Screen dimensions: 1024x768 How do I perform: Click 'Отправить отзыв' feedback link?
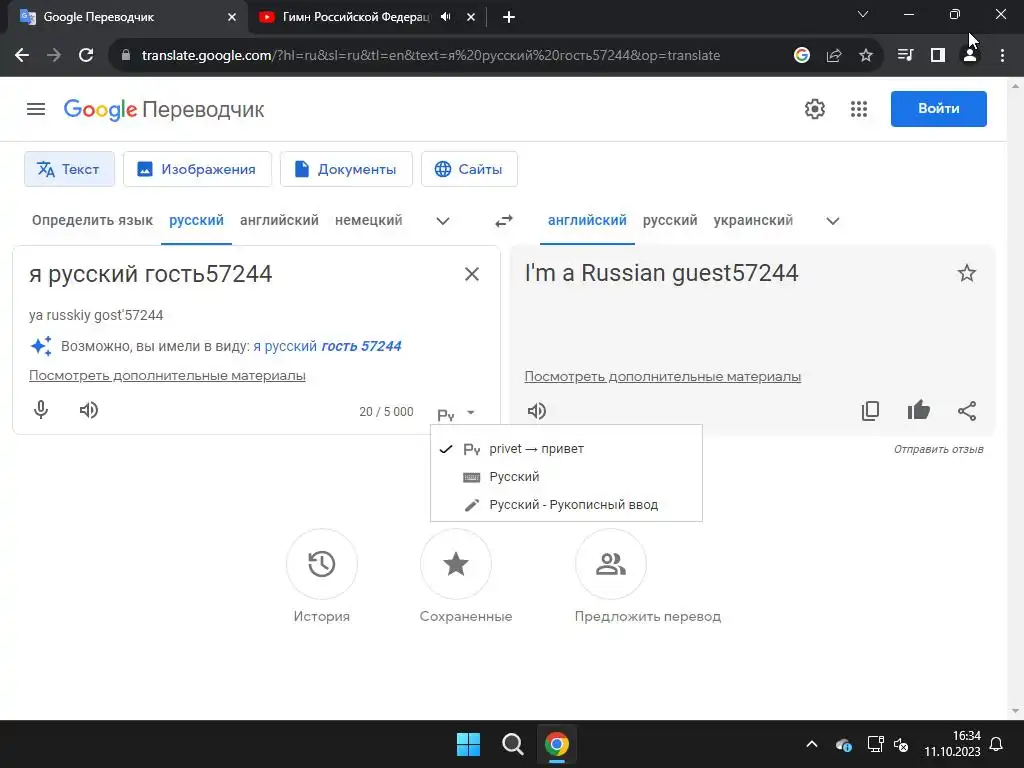click(938, 449)
